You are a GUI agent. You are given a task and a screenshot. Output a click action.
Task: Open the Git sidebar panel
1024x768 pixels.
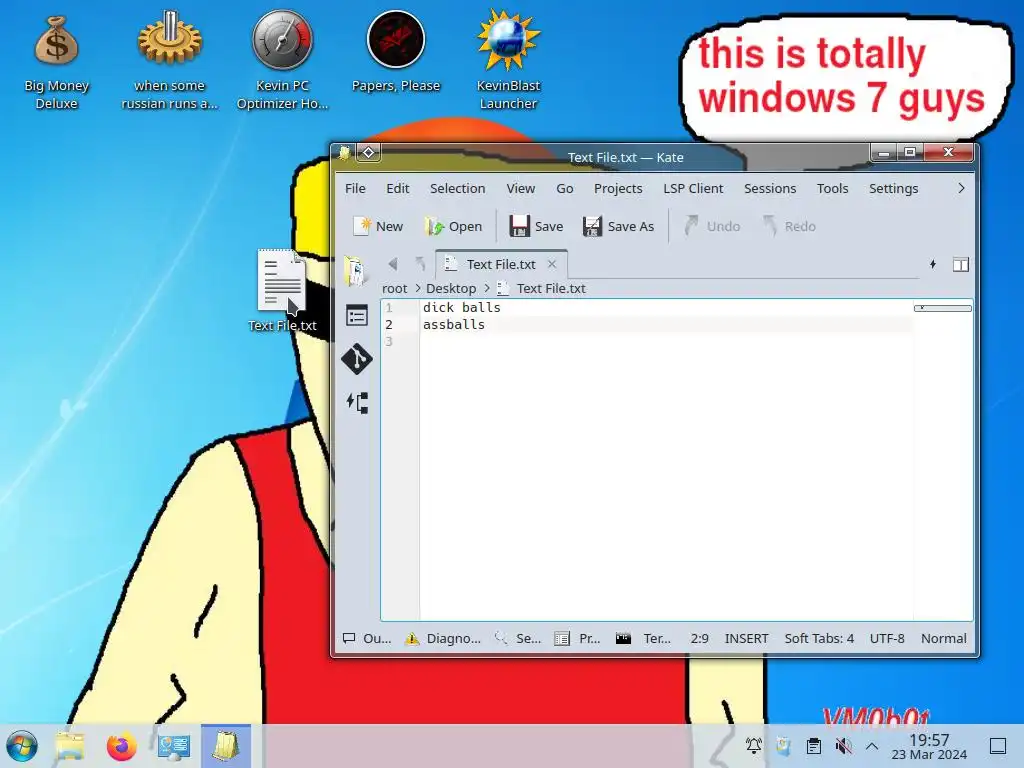(x=357, y=359)
